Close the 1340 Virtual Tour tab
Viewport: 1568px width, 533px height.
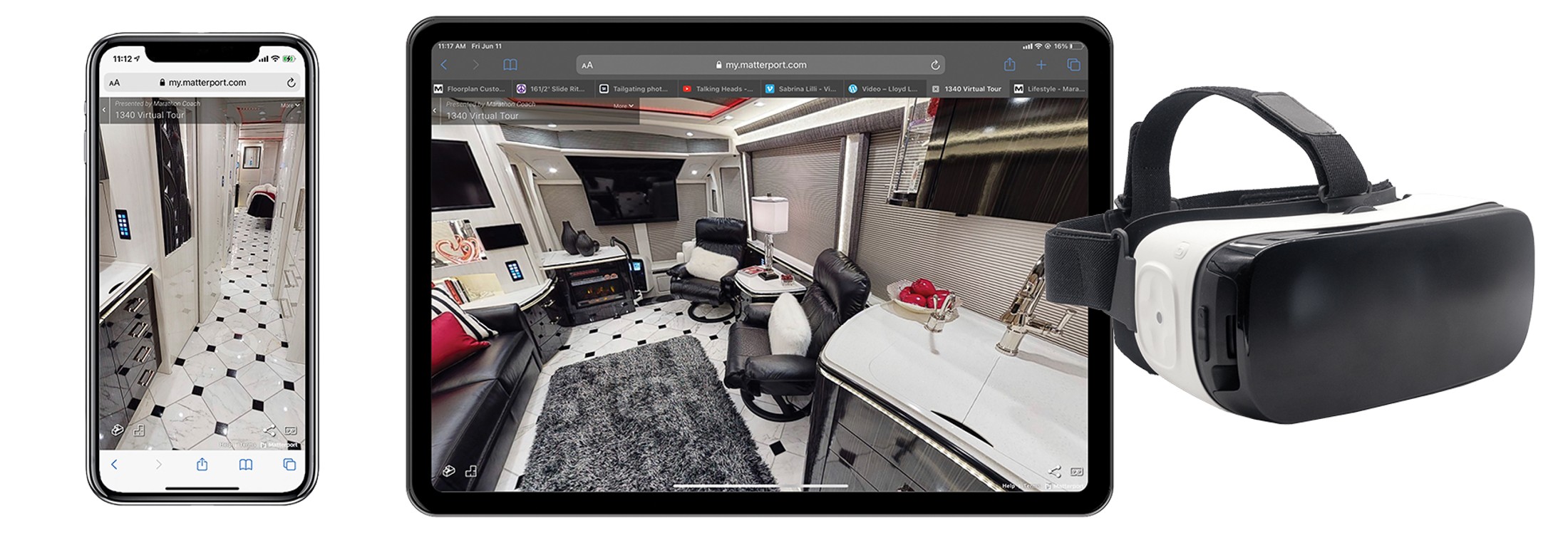point(936,89)
